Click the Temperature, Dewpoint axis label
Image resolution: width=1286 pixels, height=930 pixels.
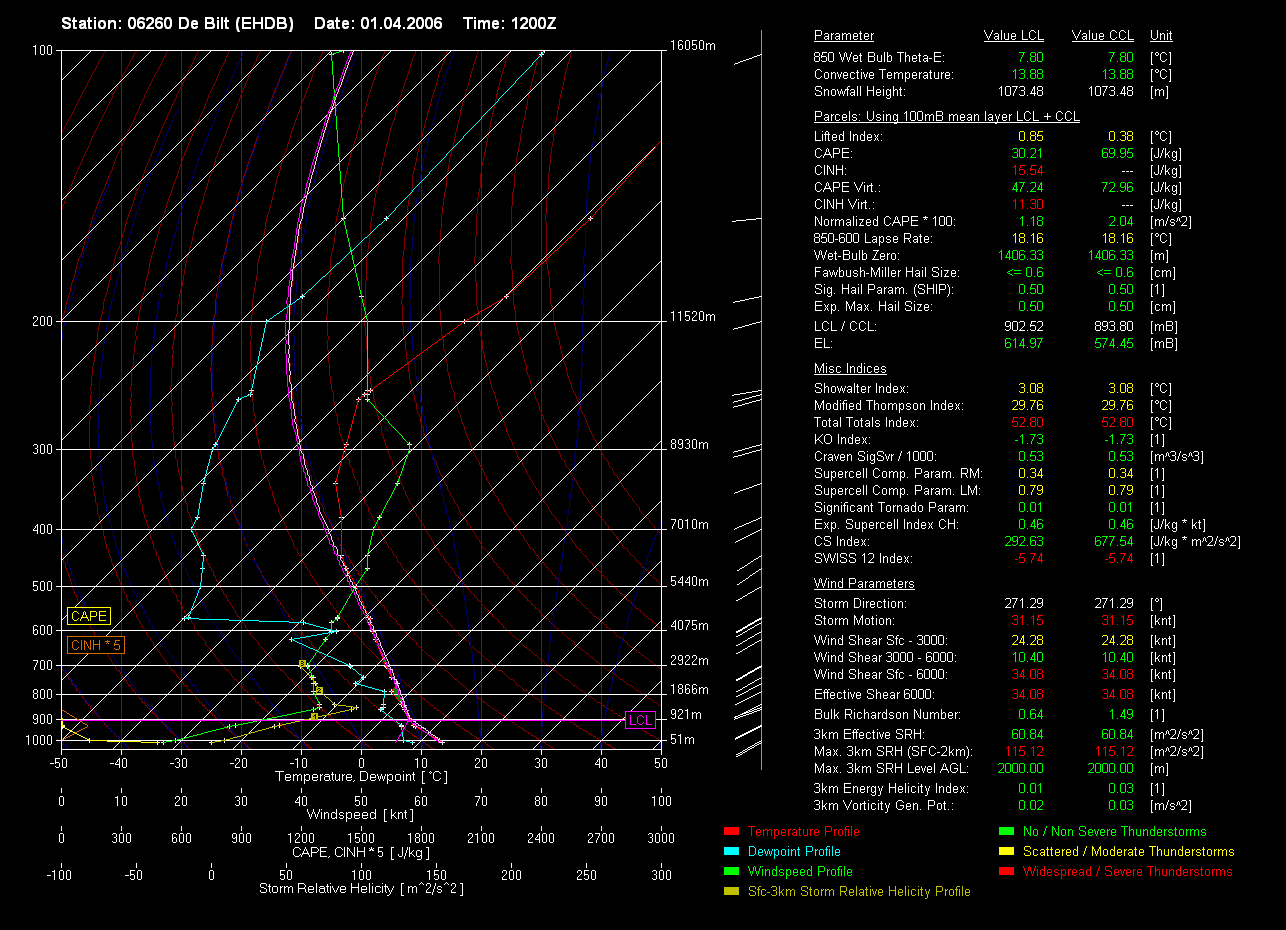pyautogui.click(x=360, y=776)
